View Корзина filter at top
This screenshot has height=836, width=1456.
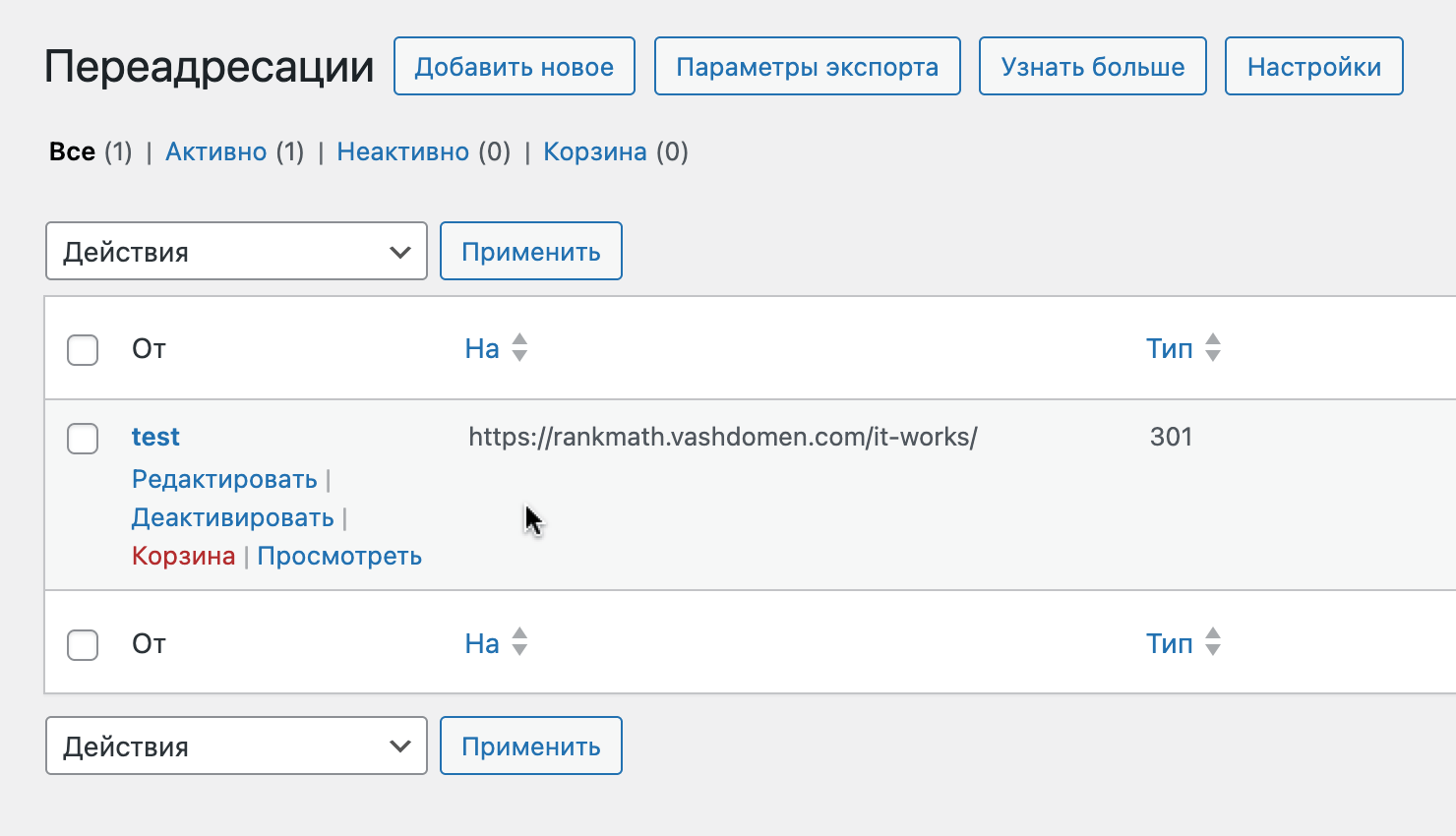tap(595, 151)
